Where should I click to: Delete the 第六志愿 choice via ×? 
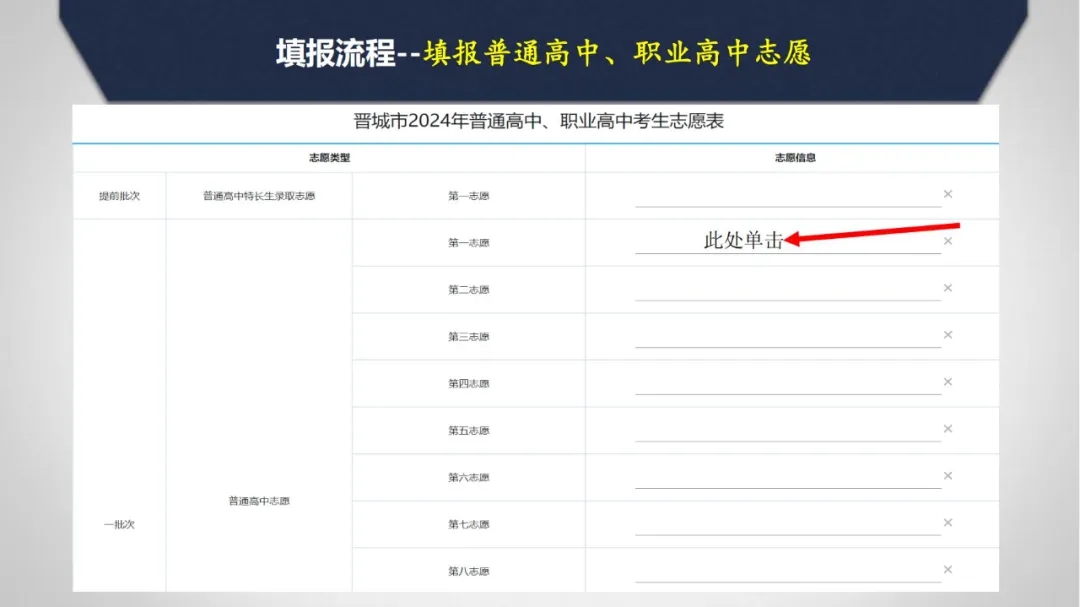947,476
